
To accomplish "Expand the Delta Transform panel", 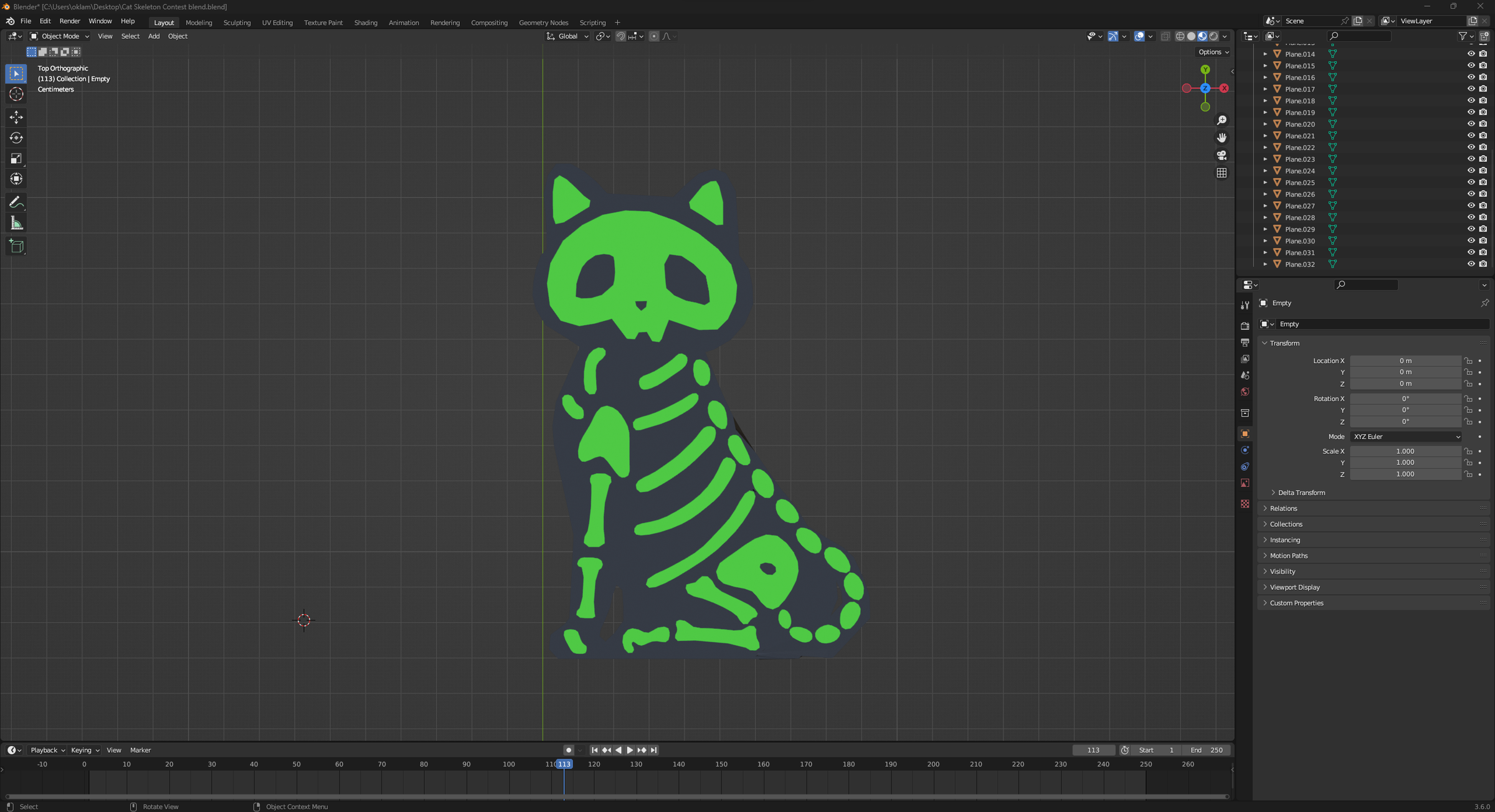I will (1301, 493).
